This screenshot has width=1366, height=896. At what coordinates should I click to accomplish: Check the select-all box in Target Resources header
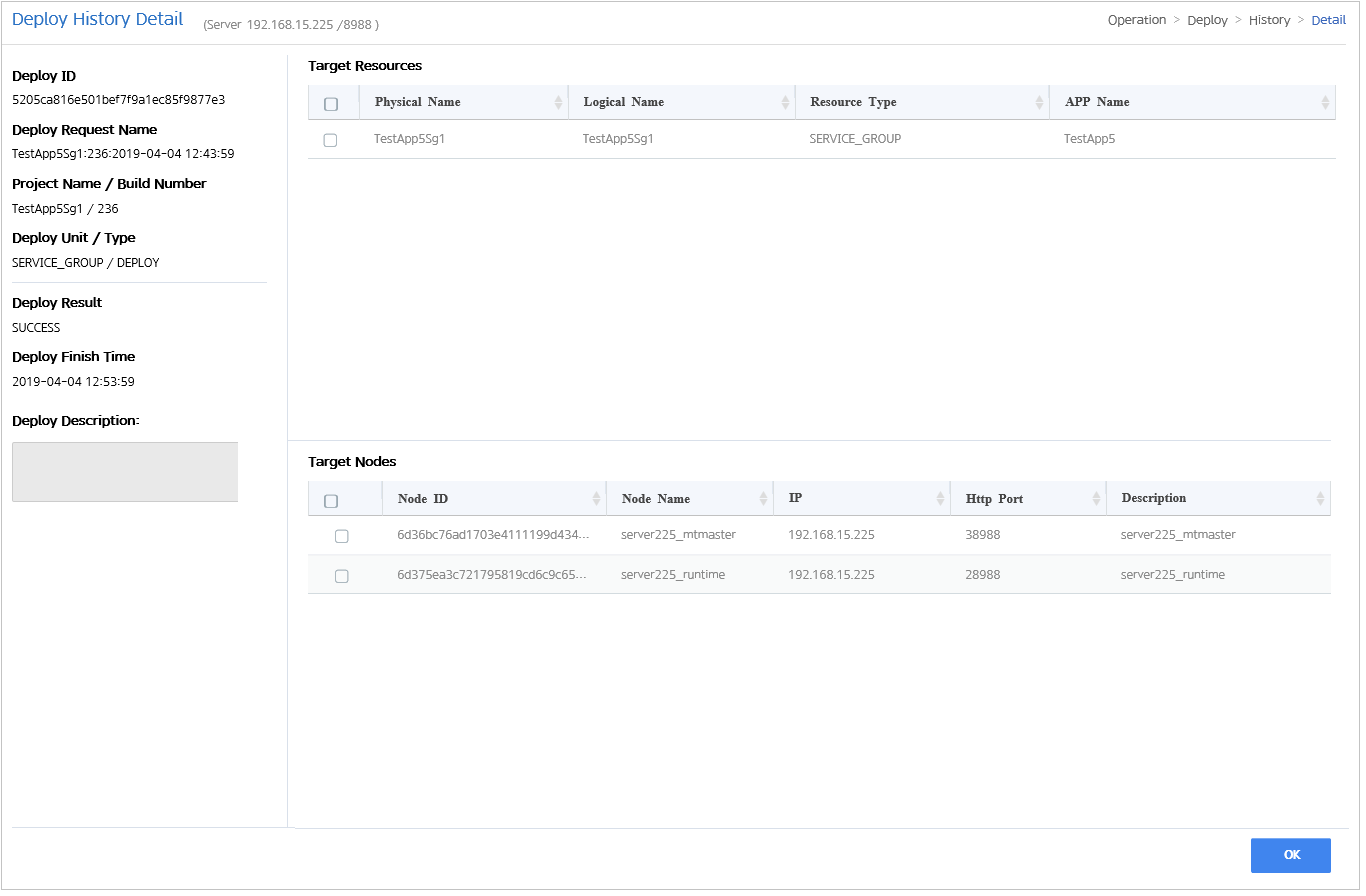tap(331, 104)
